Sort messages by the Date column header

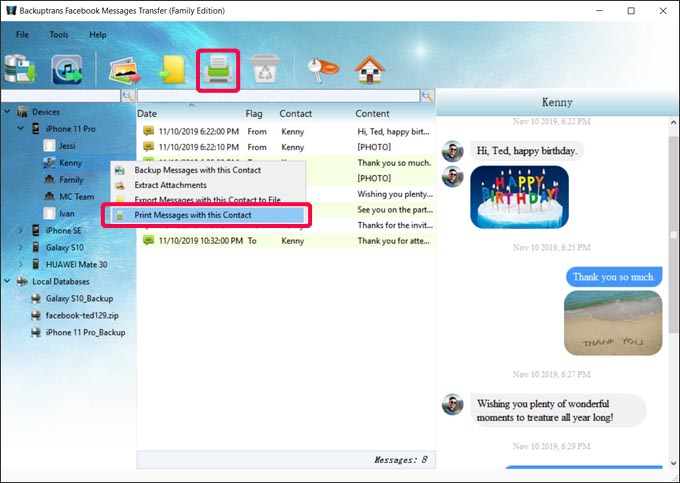tap(147, 114)
